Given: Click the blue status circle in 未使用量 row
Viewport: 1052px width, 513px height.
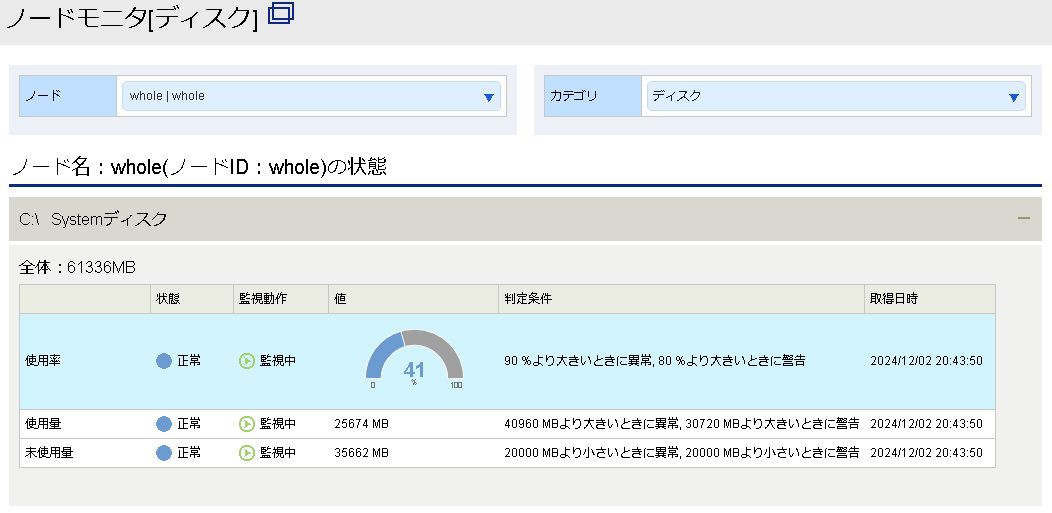Looking at the screenshot, I should click(164, 453).
